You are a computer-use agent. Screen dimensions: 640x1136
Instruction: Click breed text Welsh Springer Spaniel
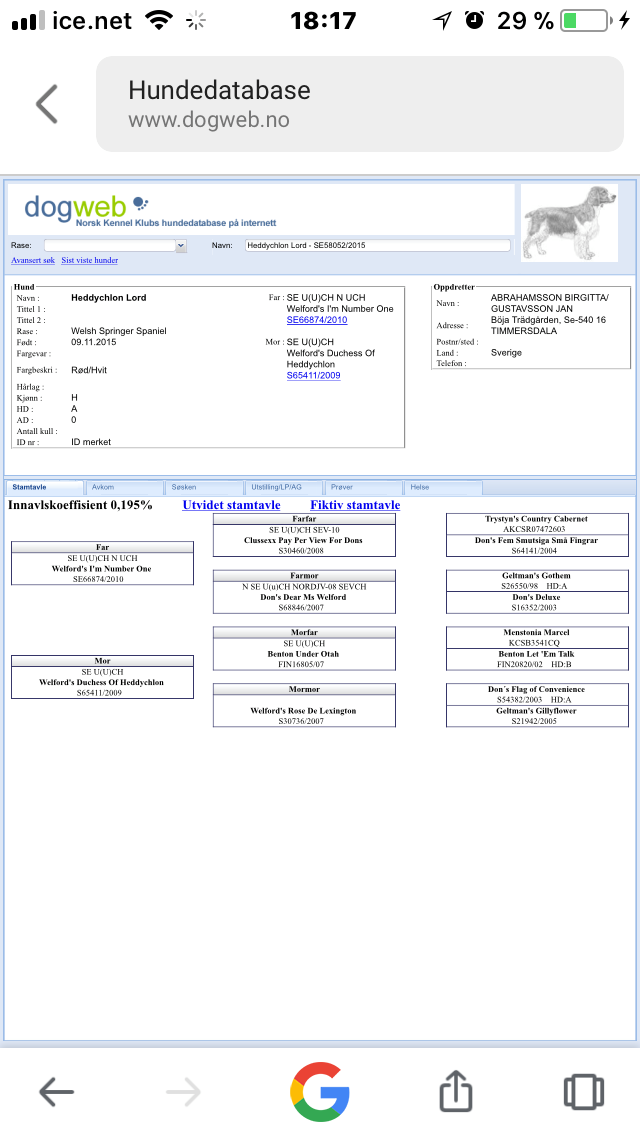119,331
